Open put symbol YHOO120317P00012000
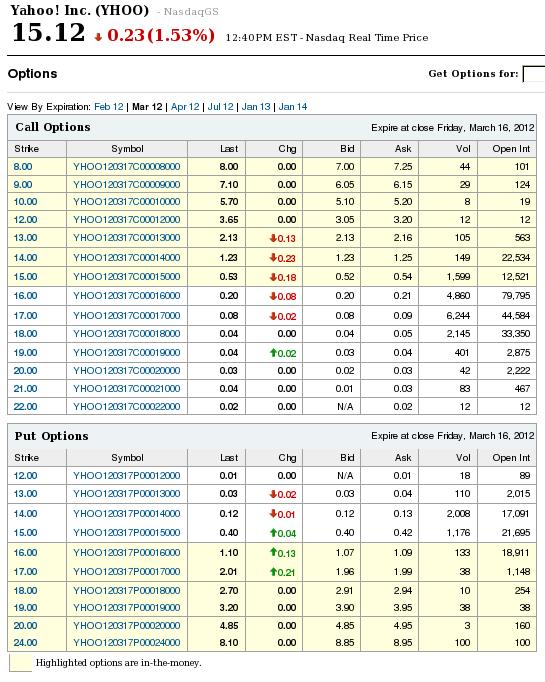Image resolution: width=545 pixels, height=682 pixels. pos(127,476)
